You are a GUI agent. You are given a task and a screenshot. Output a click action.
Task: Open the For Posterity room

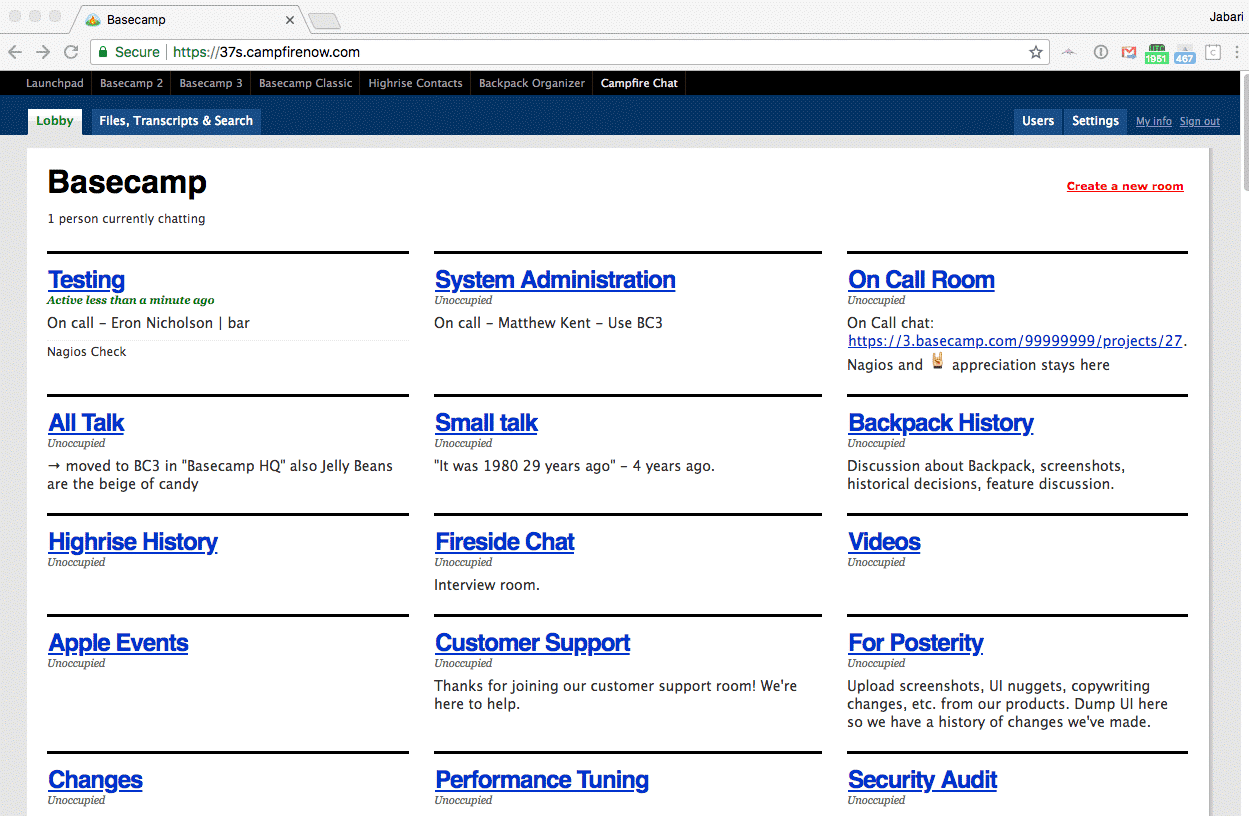(x=916, y=643)
